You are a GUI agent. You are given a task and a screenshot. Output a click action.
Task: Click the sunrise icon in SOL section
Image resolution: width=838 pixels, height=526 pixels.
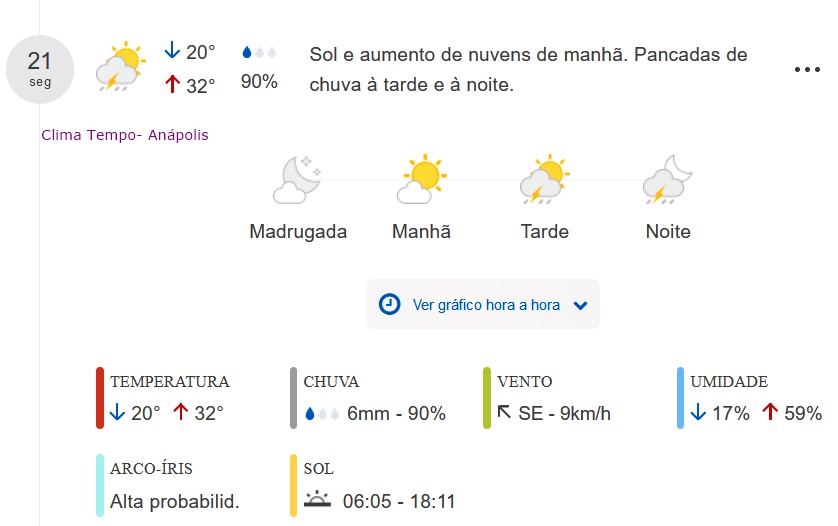pyautogui.click(x=317, y=499)
